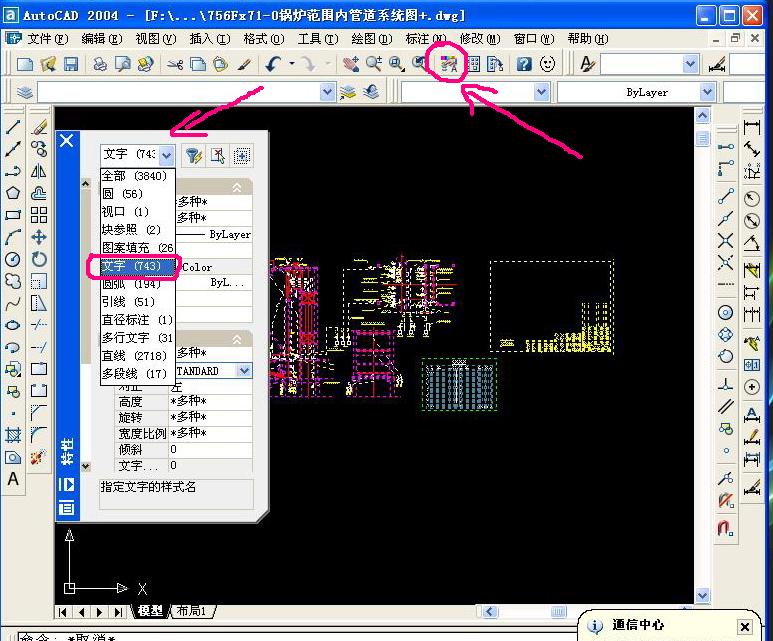Click the Cut scissors icon
The width and height of the screenshot is (773, 641).
pos(175,64)
